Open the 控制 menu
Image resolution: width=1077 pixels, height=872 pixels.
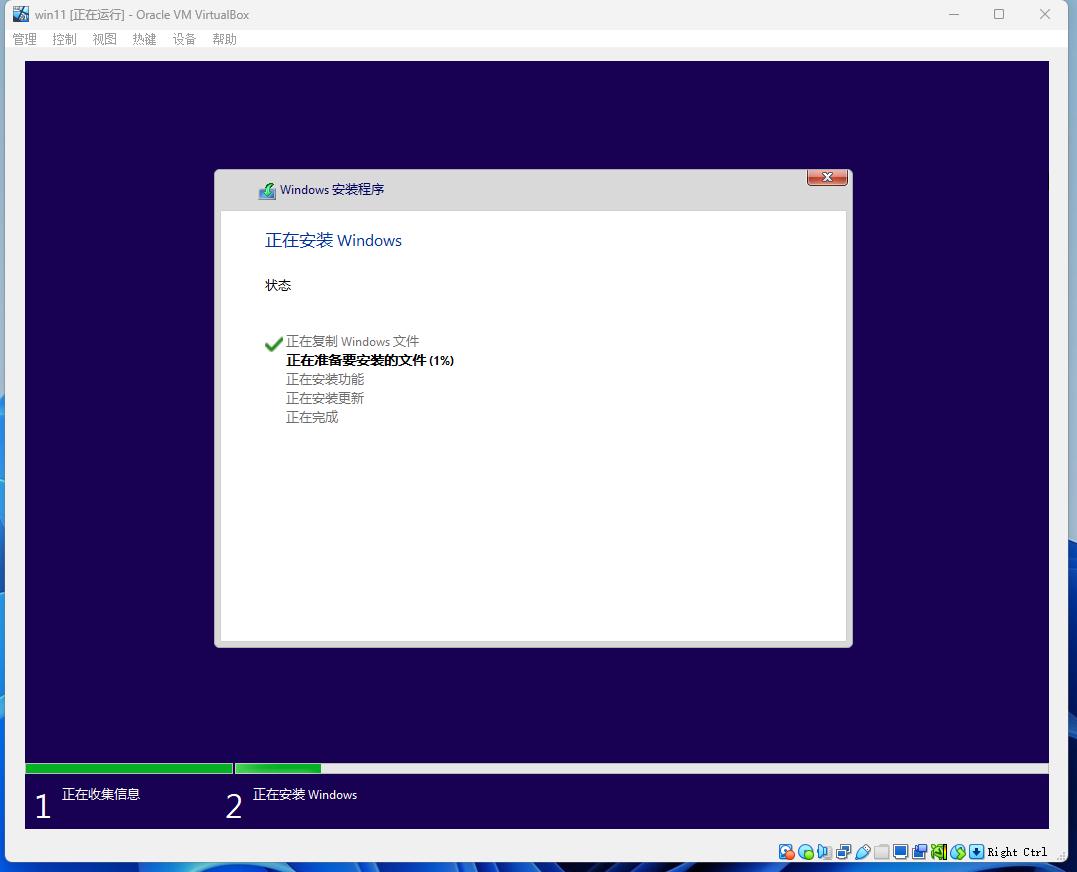(x=65, y=39)
